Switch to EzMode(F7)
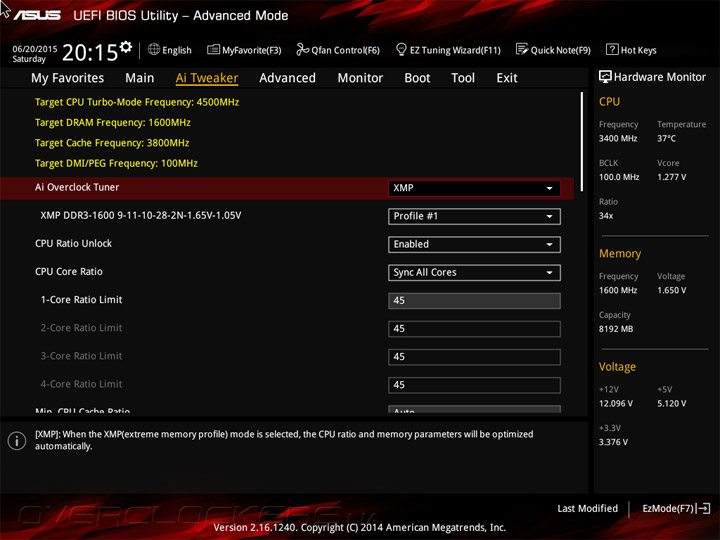 point(668,508)
